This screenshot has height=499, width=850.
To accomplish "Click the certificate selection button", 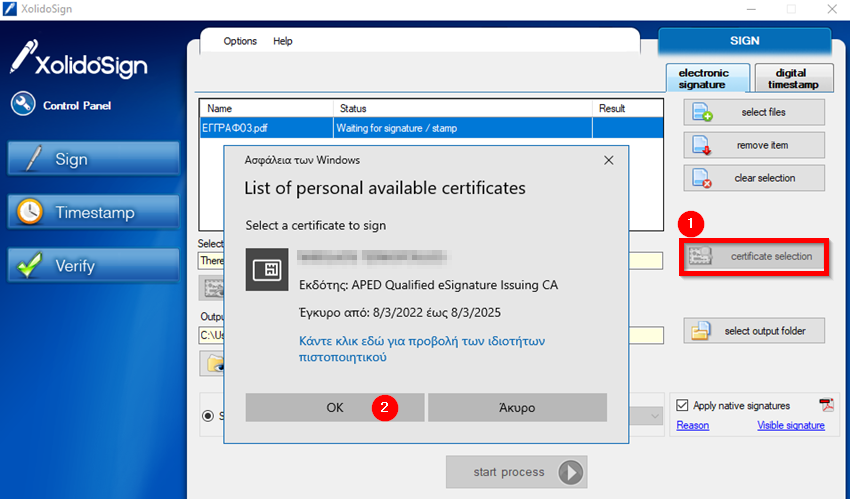I will click(x=754, y=257).
